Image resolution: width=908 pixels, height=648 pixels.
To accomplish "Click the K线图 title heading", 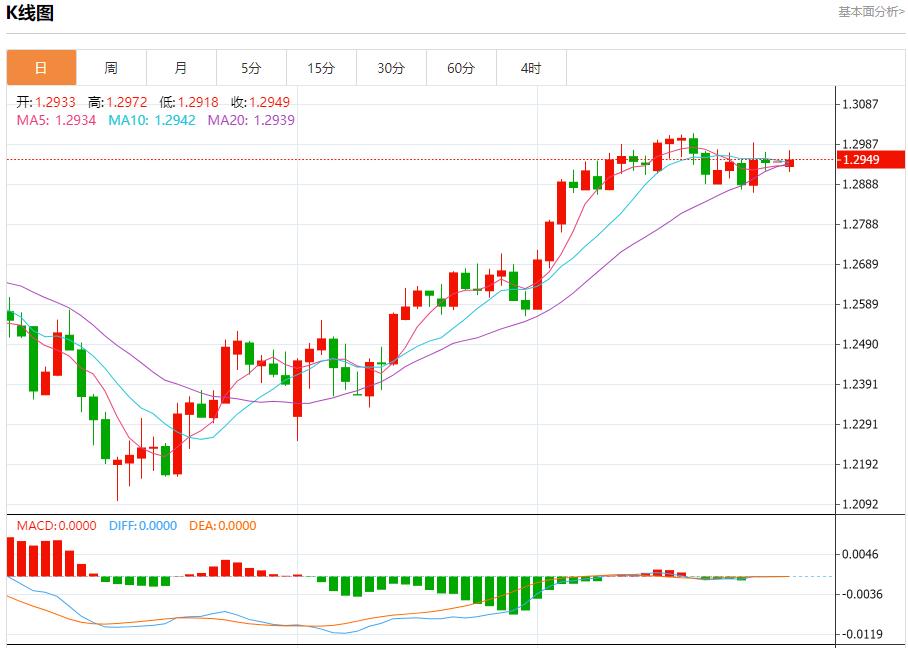I will (x=31, y=13).
